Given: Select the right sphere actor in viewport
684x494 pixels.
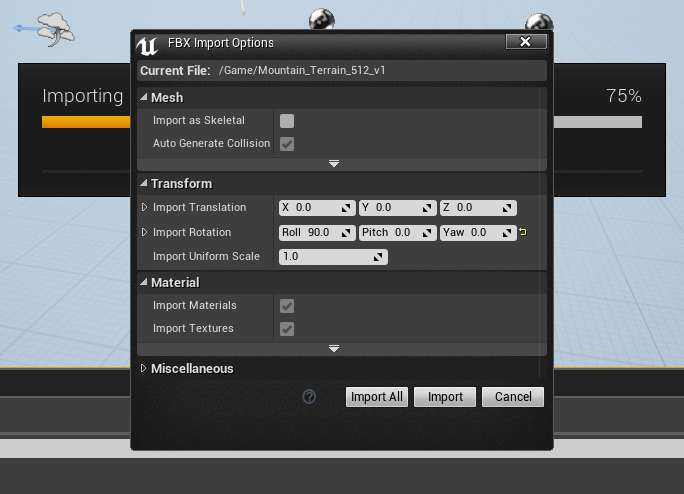Looking at the screenshot, I should [539, 22].
